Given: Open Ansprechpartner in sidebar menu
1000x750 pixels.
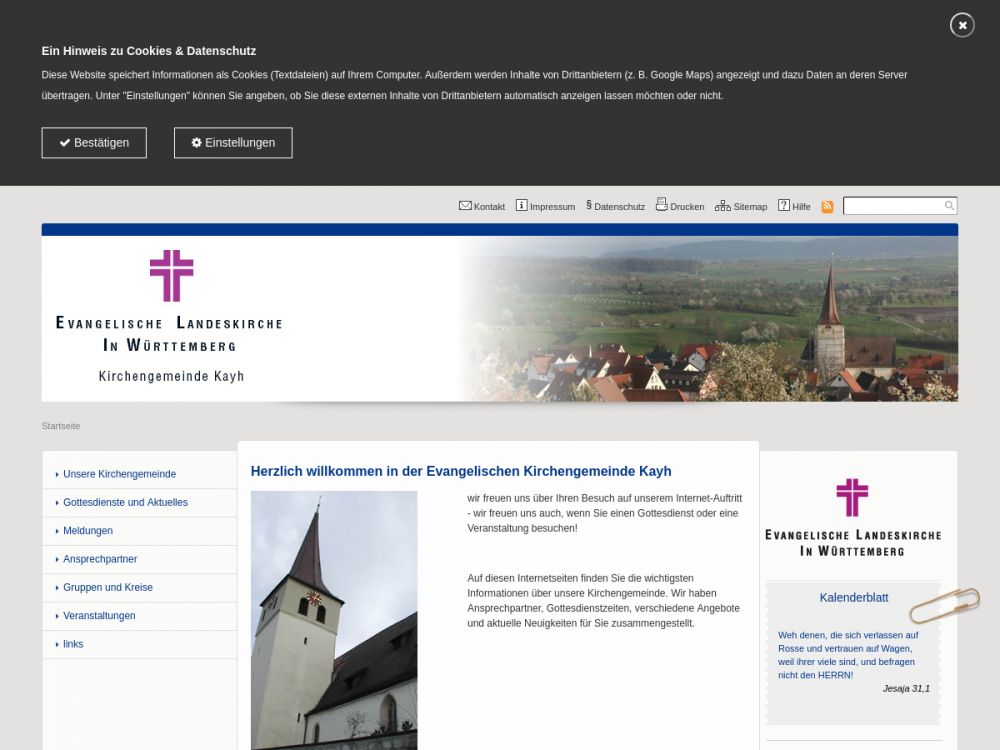Looking at the screenshot, I should click(x=100, y=559).
